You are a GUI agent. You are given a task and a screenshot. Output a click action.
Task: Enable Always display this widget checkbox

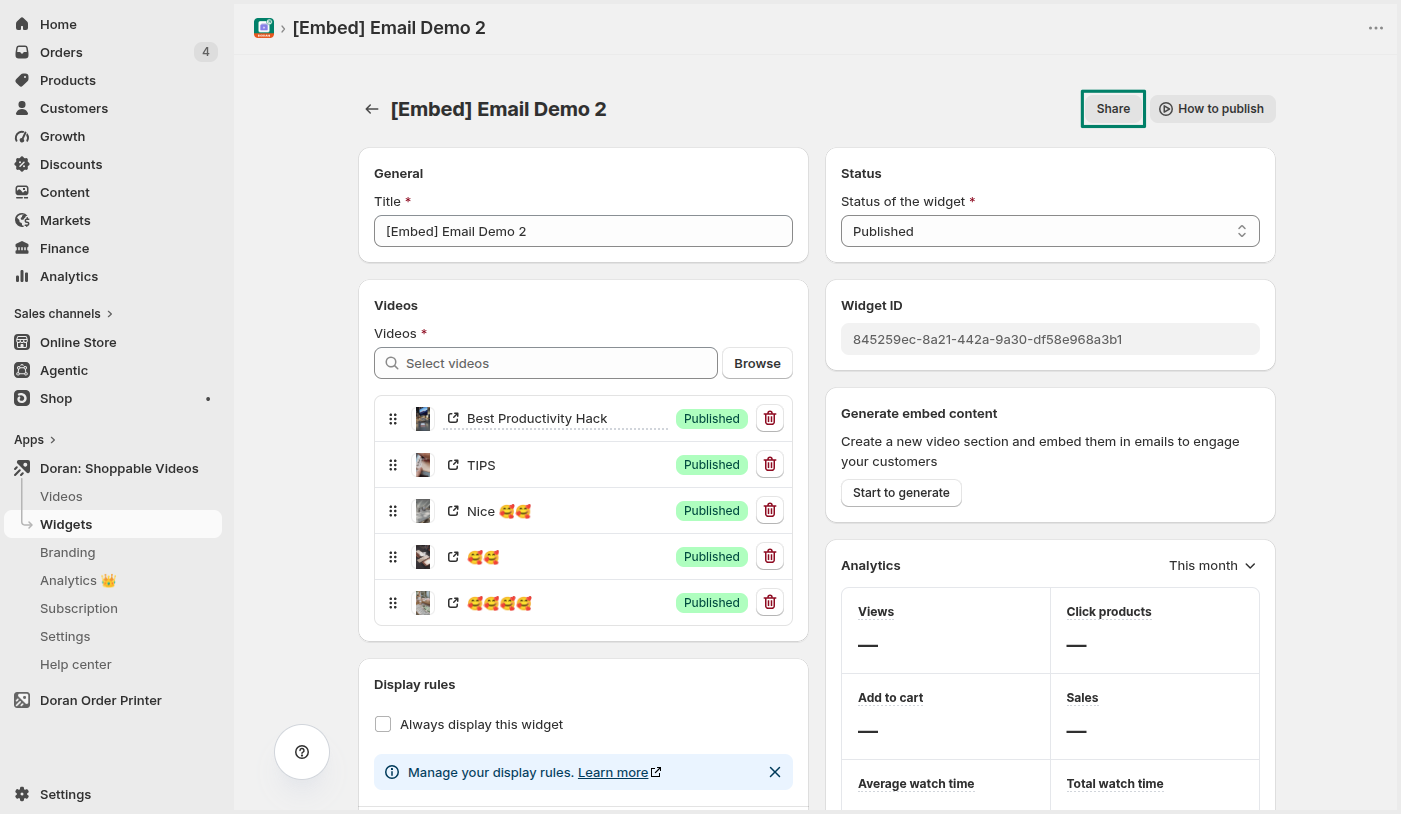point(383,724)
